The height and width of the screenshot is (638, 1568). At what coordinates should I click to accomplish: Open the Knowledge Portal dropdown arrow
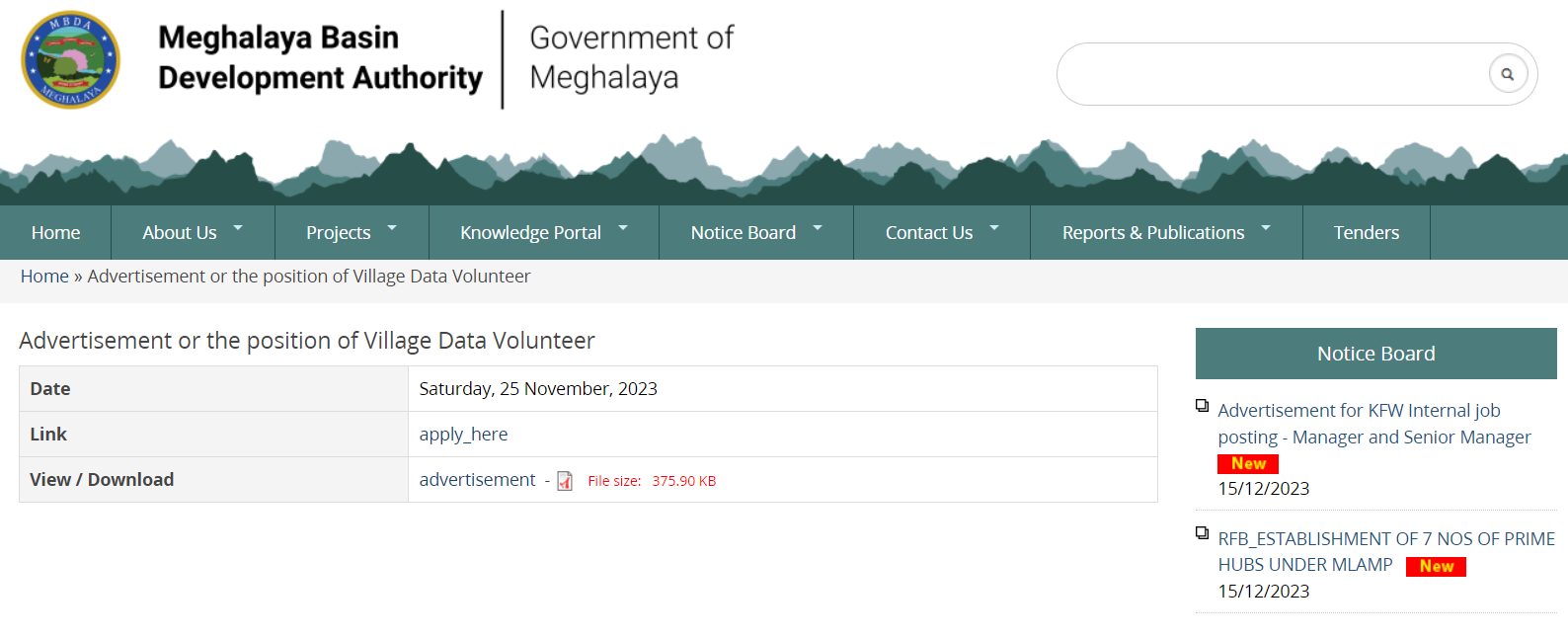pyautogui.click(x=623, y=228)
